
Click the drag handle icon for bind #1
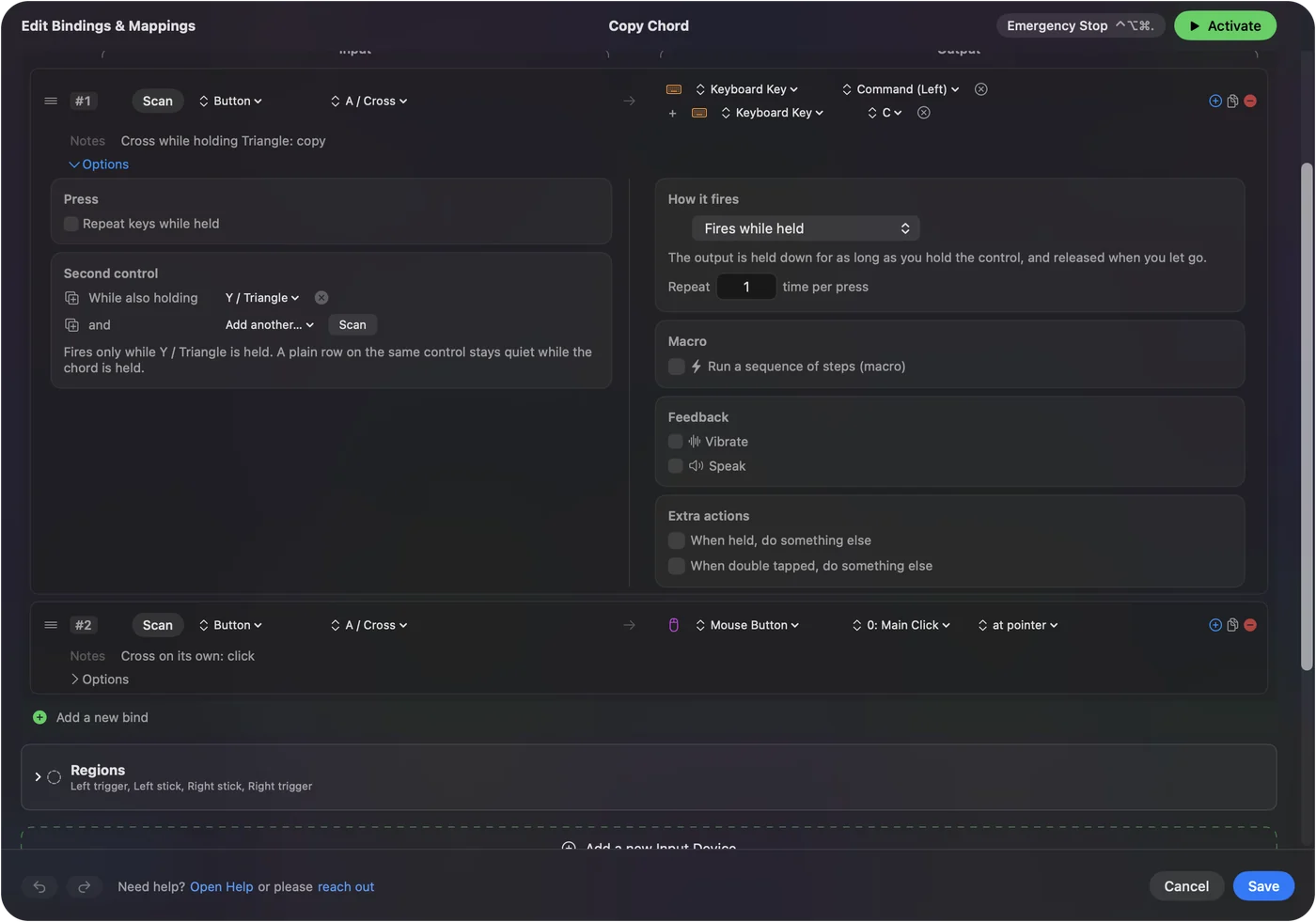click(51, 101)
